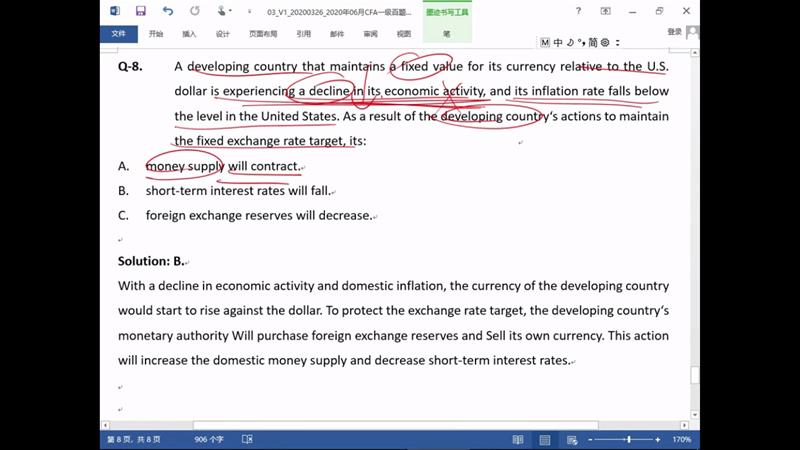The image size is (800, 450).
Task: Click the Undo arrow icon
Action: (167, 11)
